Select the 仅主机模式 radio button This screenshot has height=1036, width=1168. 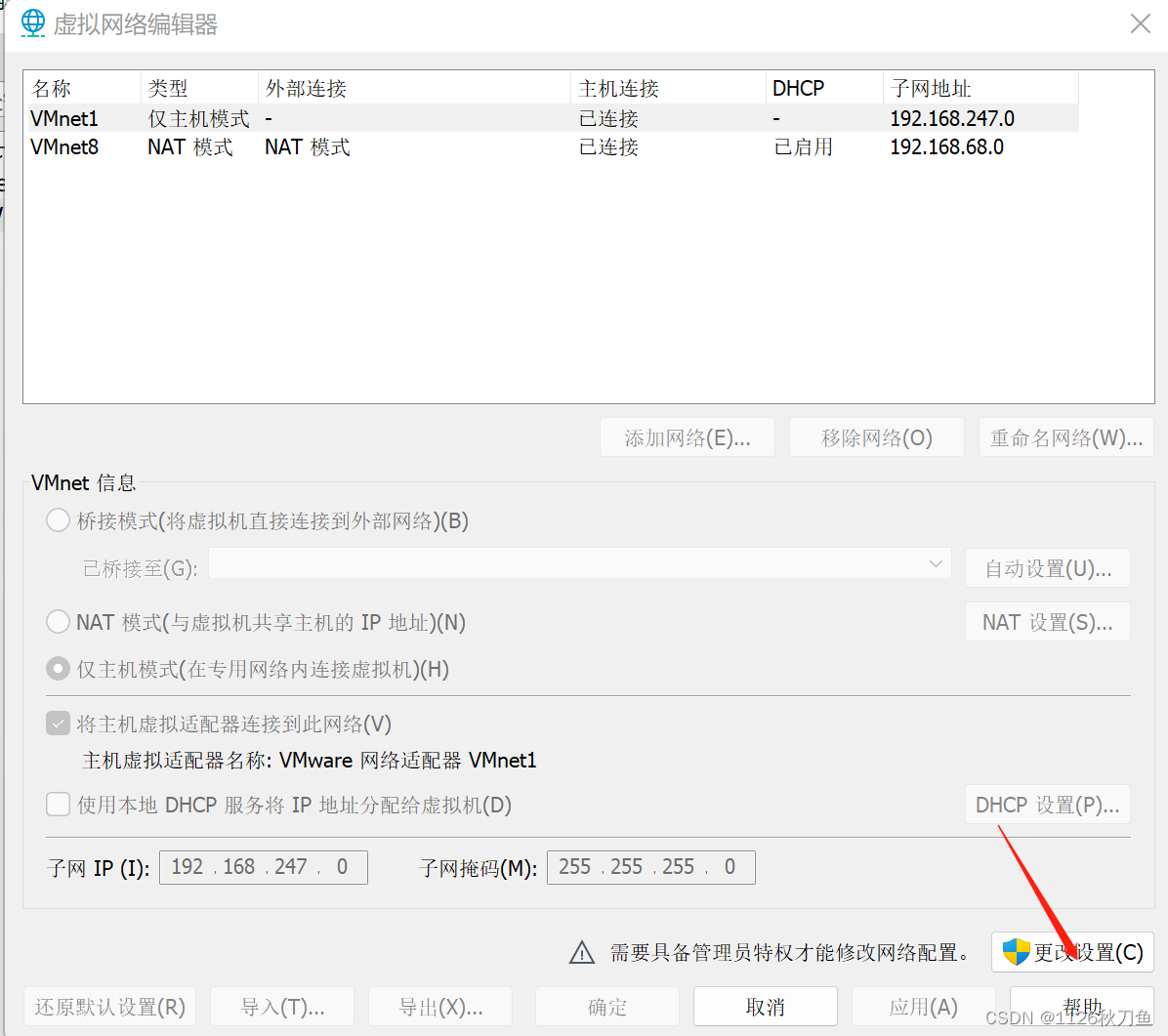click(x=58, y=669)
